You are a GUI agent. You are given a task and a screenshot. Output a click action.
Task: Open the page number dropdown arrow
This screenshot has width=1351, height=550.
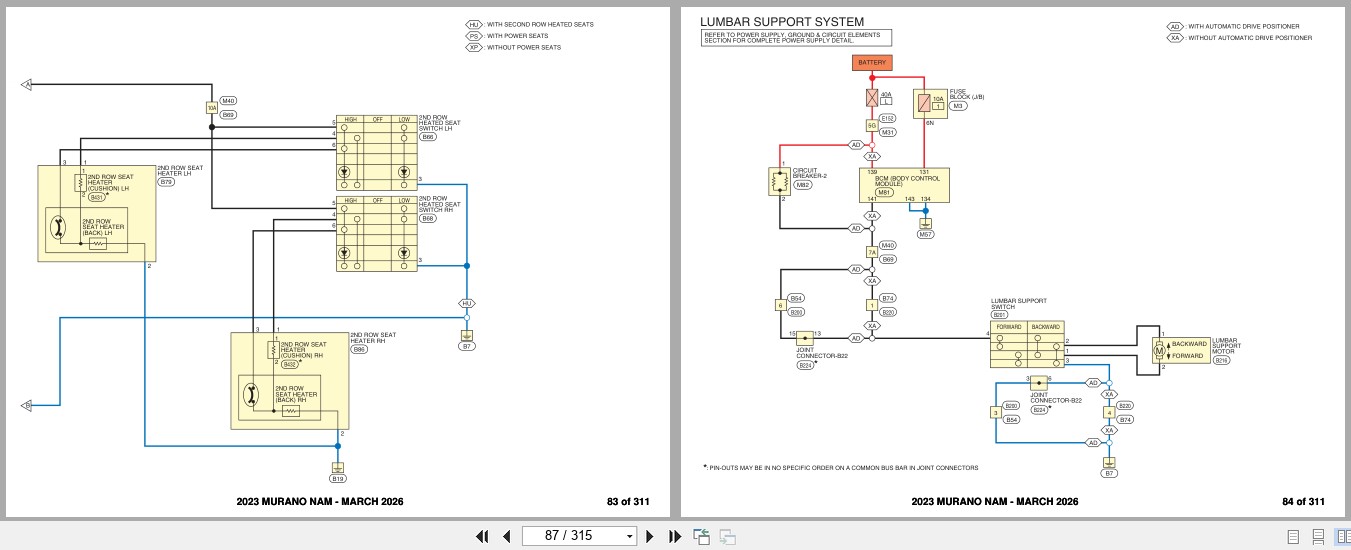[629, 536]
